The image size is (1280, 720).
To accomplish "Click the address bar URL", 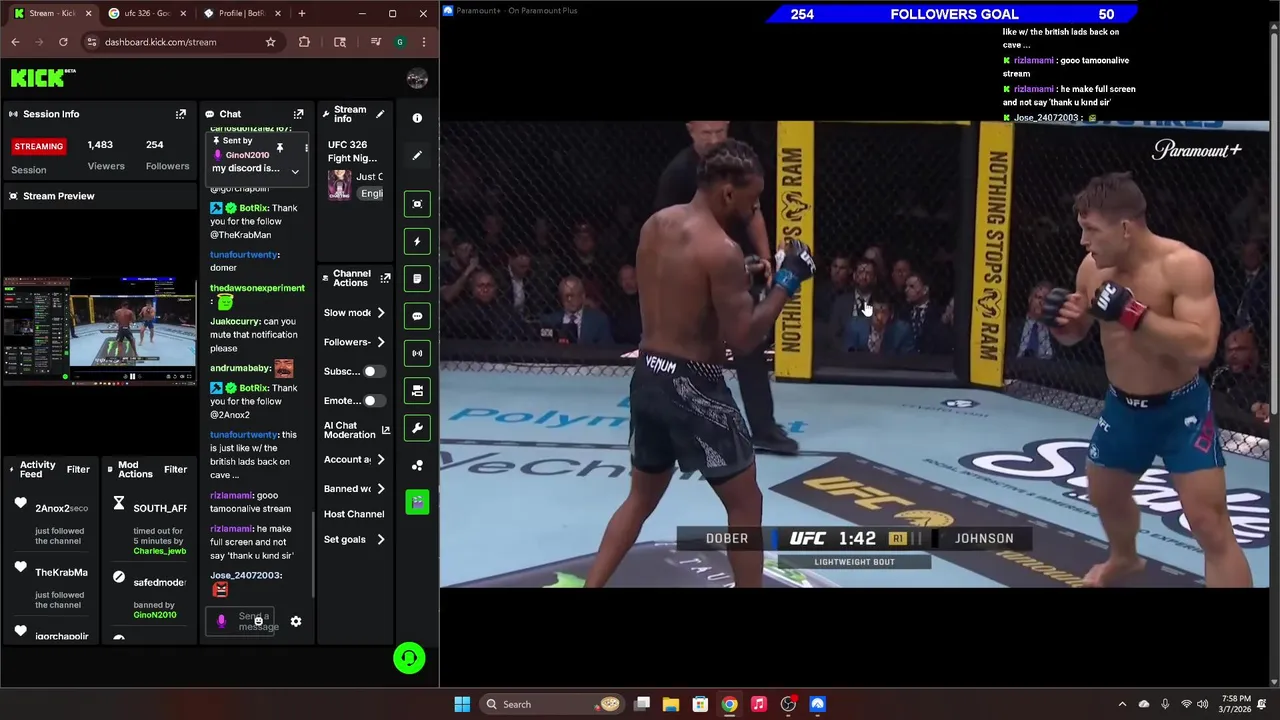I will (160, 42).
